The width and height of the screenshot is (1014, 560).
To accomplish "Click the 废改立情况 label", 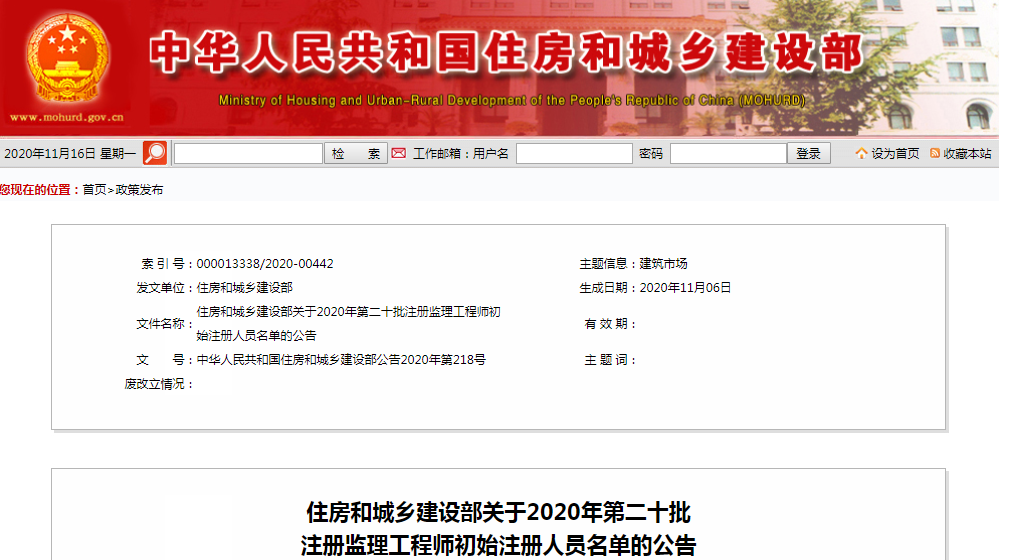I will click(x=157, y=384).
